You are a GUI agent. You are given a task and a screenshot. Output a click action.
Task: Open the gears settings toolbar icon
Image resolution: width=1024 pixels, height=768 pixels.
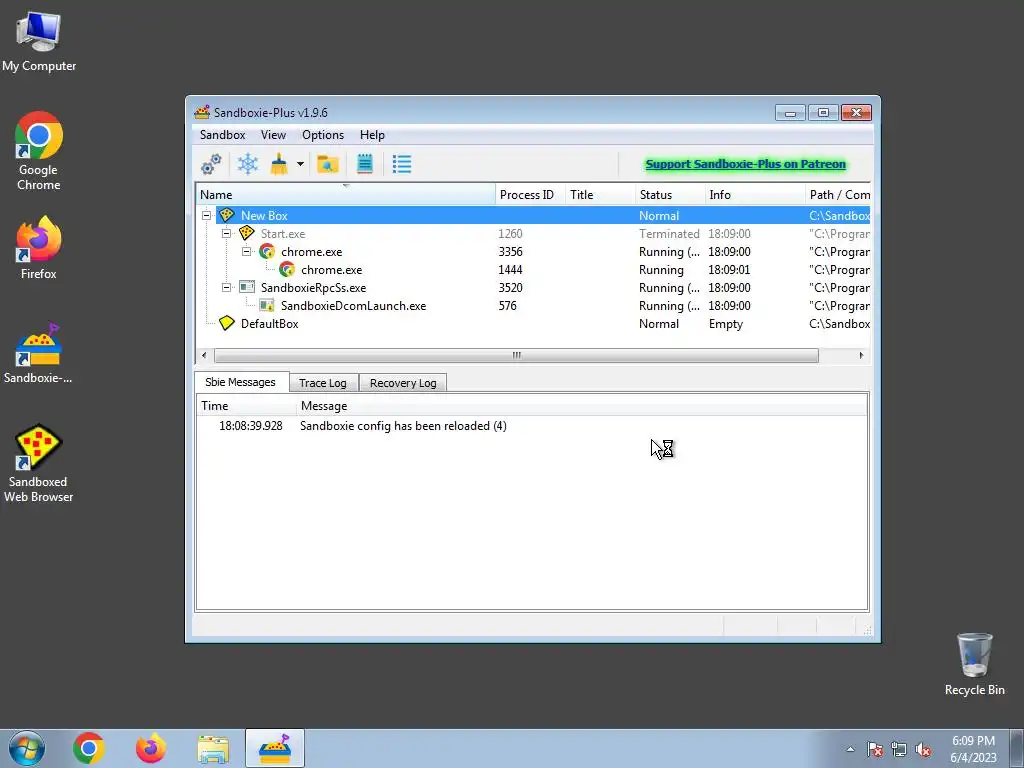click(211, 164)
